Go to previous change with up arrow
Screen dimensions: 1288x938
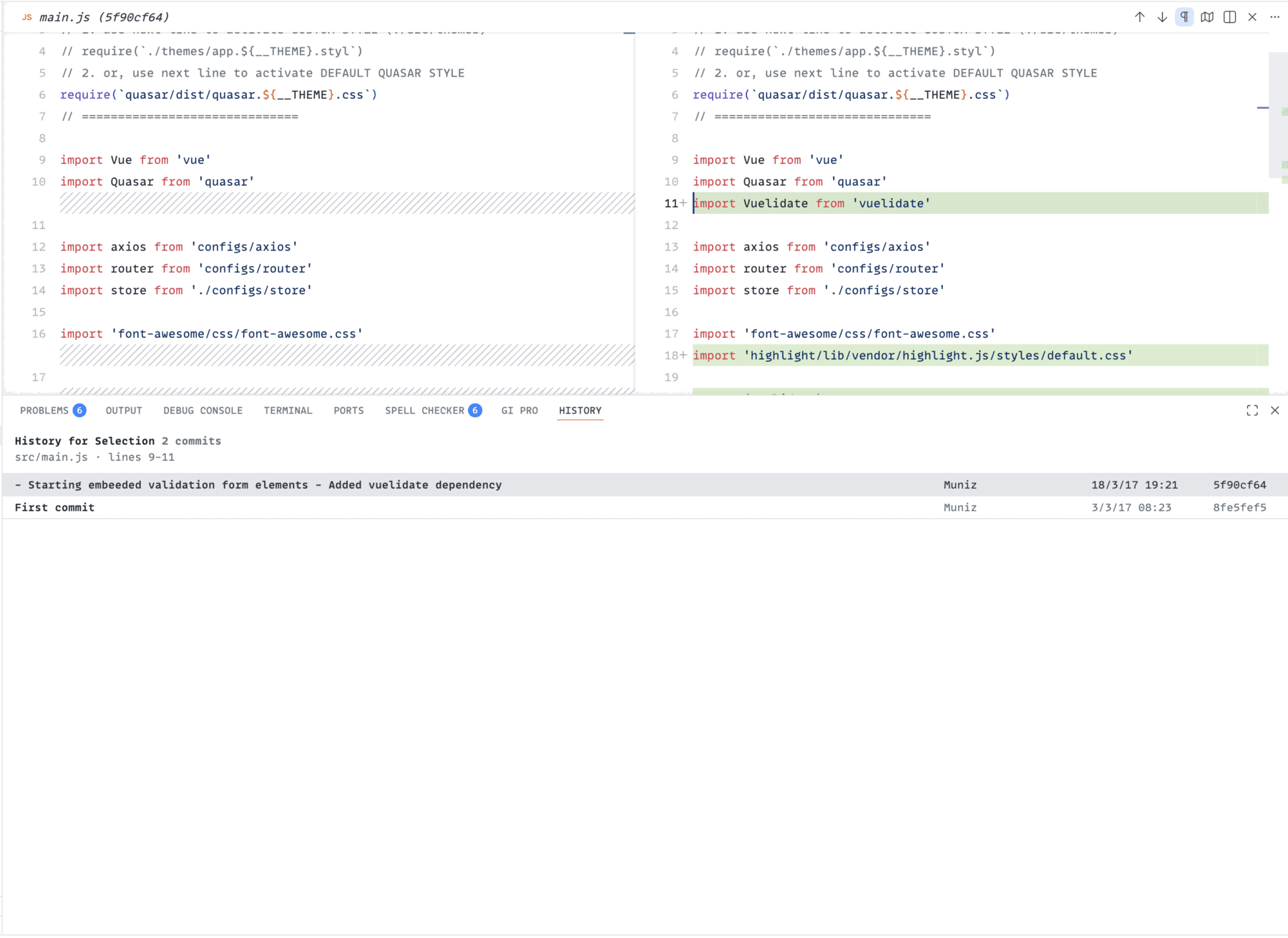(x=1139, y=17)
